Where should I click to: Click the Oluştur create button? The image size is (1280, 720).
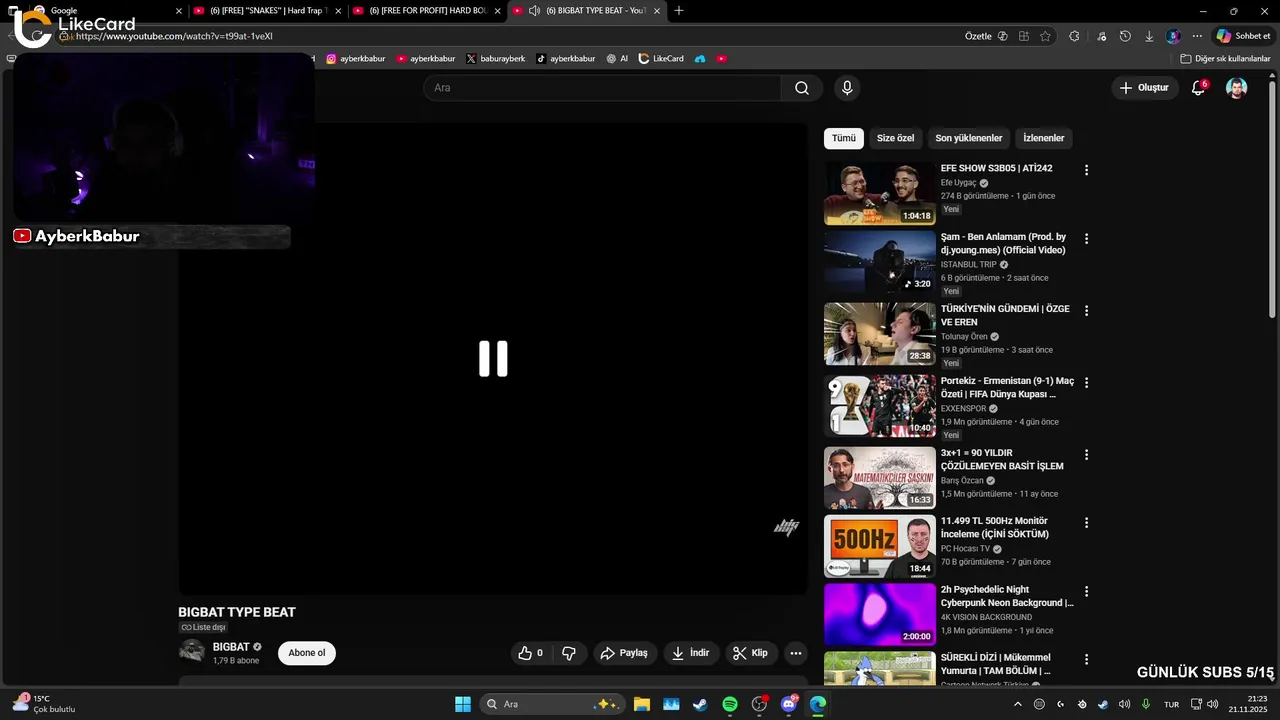point(1144,88)
